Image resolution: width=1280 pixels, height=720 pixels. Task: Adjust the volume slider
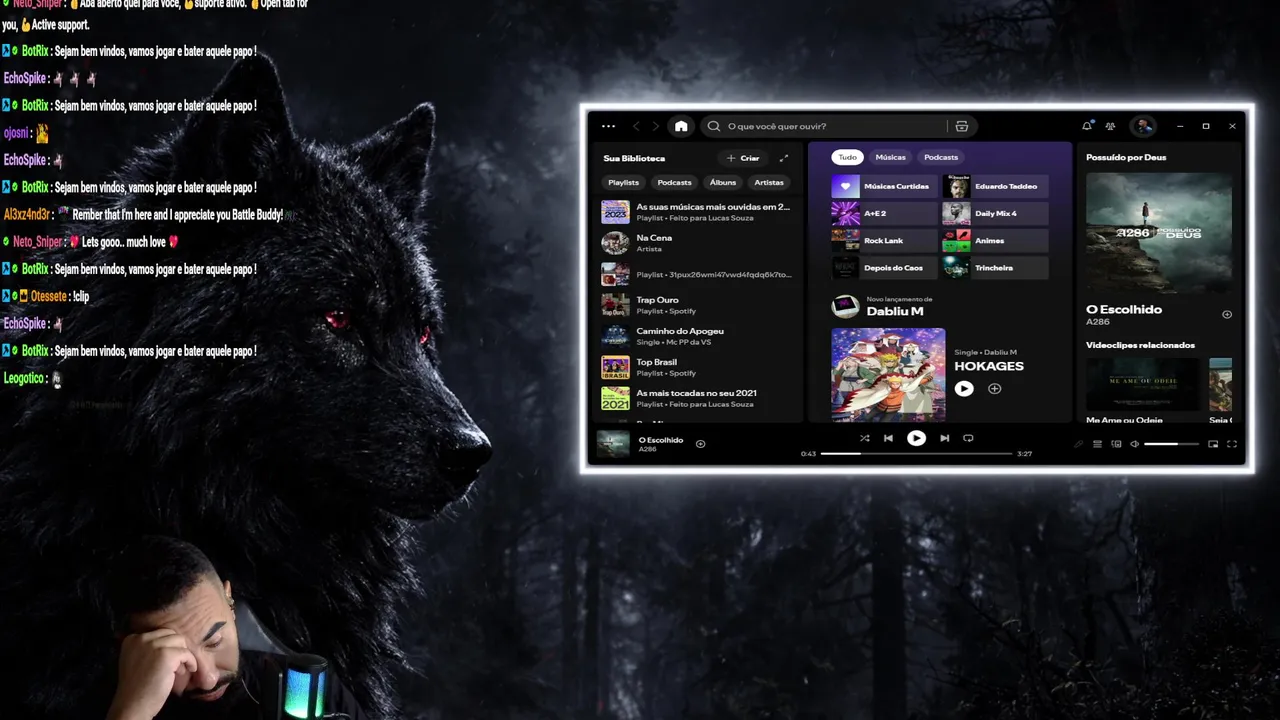1171,444
